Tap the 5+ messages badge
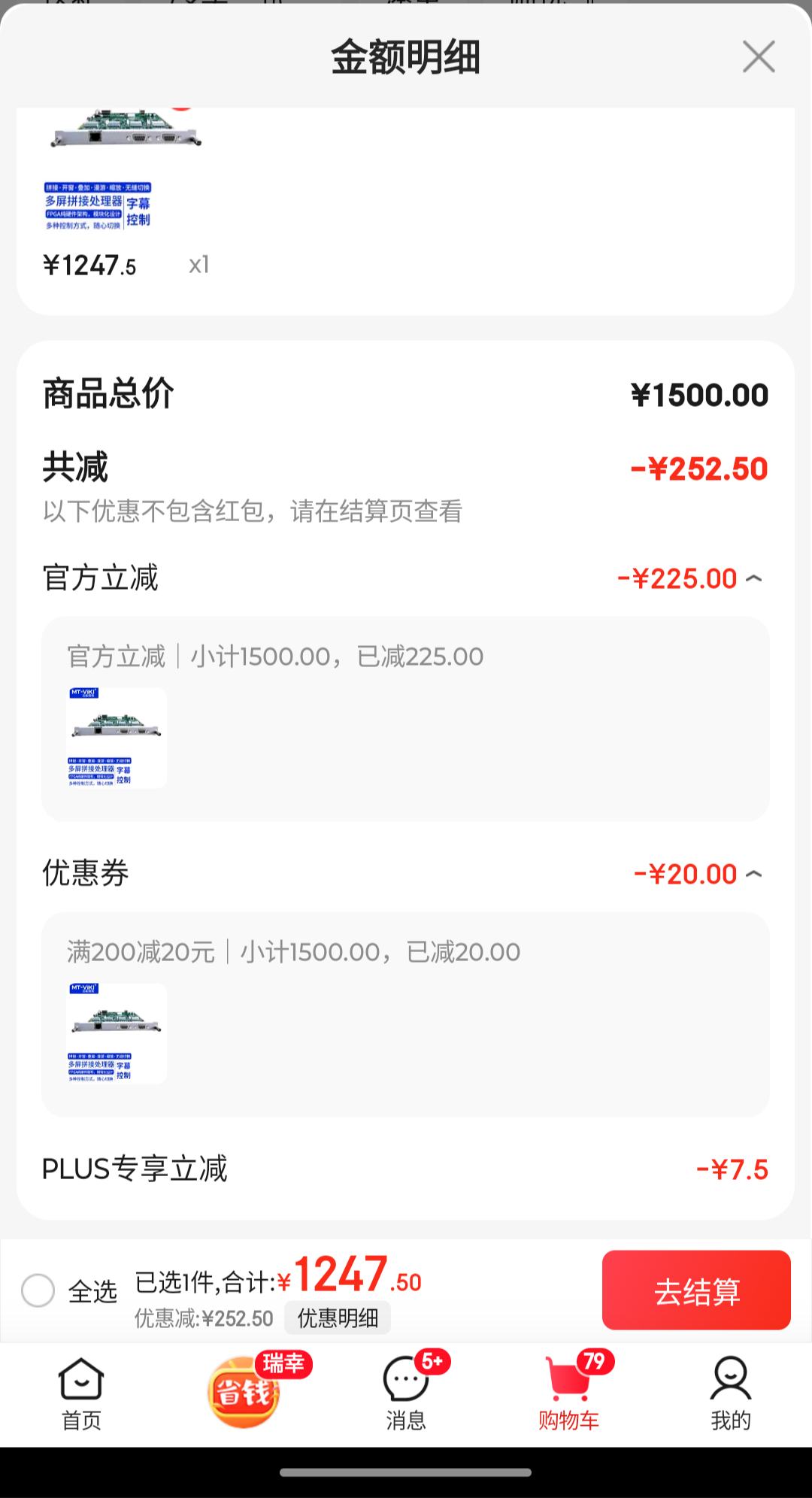Image resolution: width=812 pixels, height=1498 pixels. [x=432, y=1361]
